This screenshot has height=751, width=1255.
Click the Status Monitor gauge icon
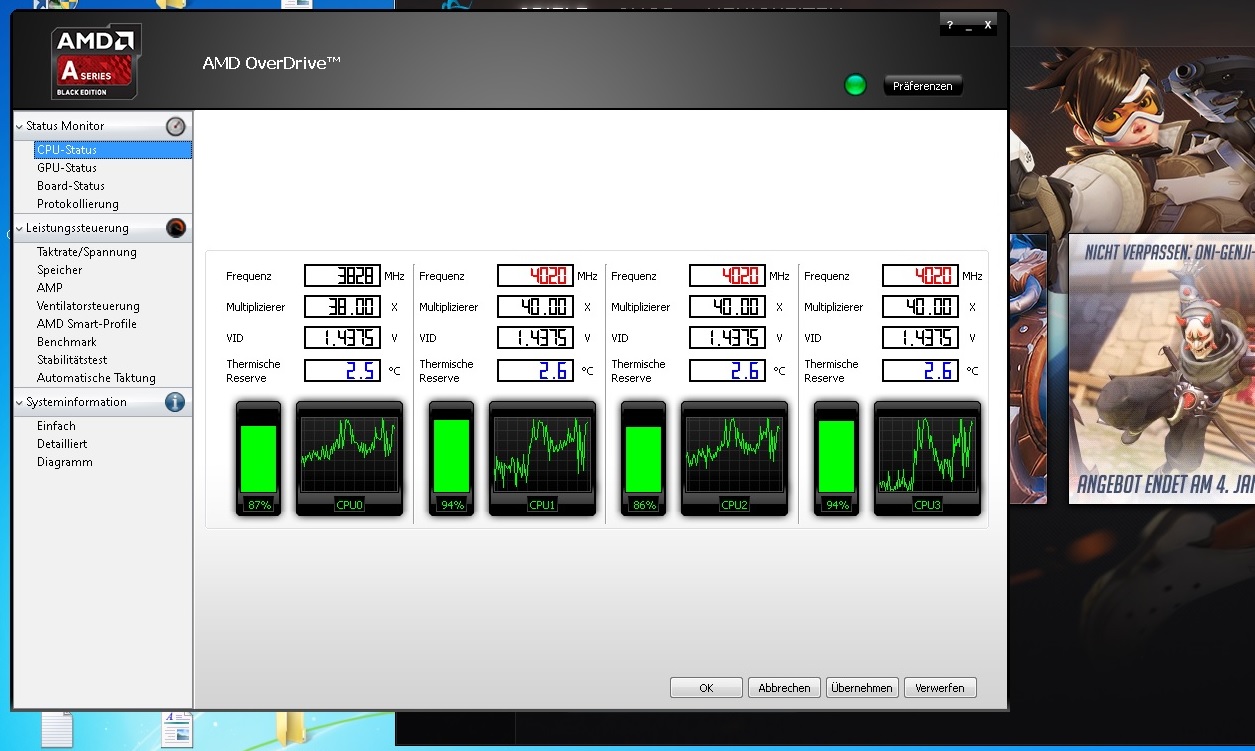coord(176,126)
